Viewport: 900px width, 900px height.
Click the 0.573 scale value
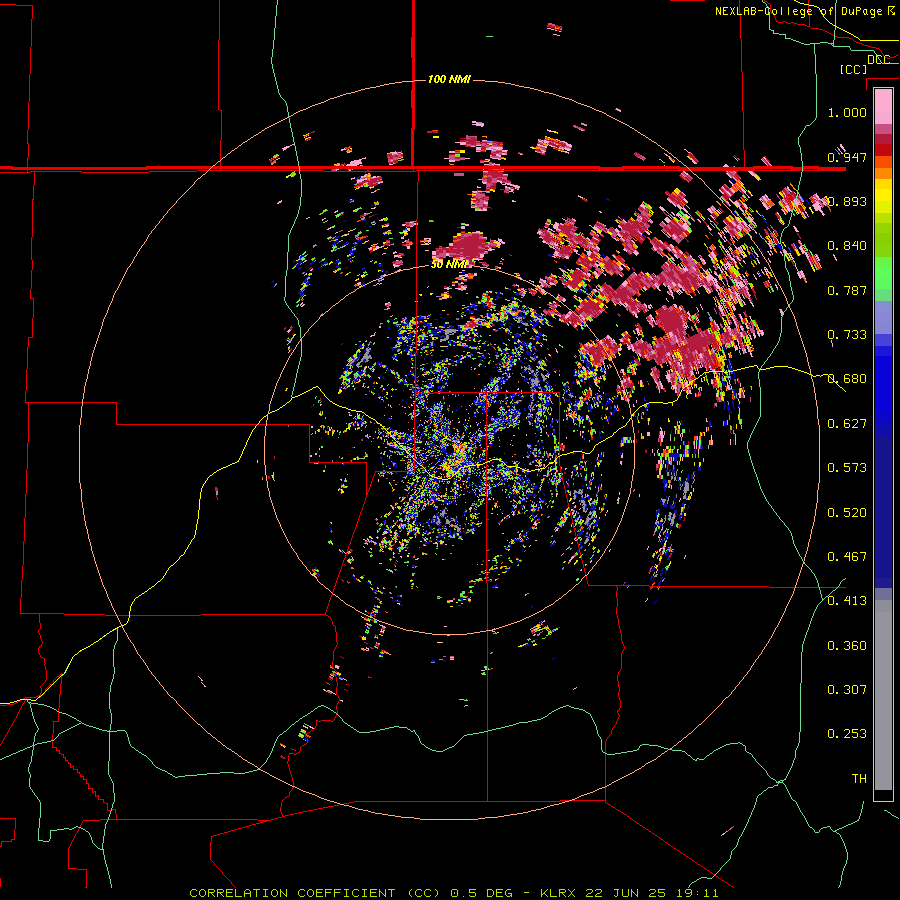coord(847,468)
